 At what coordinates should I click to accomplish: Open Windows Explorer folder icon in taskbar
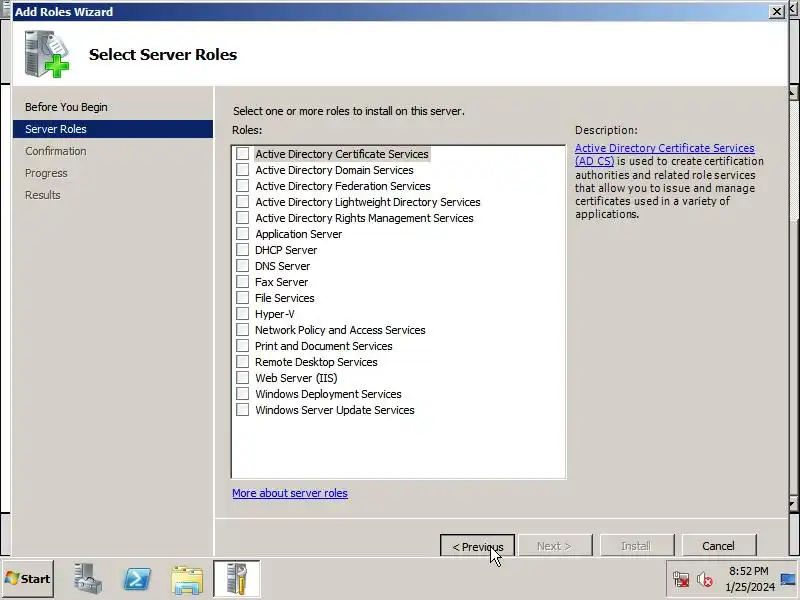[187, 580]
